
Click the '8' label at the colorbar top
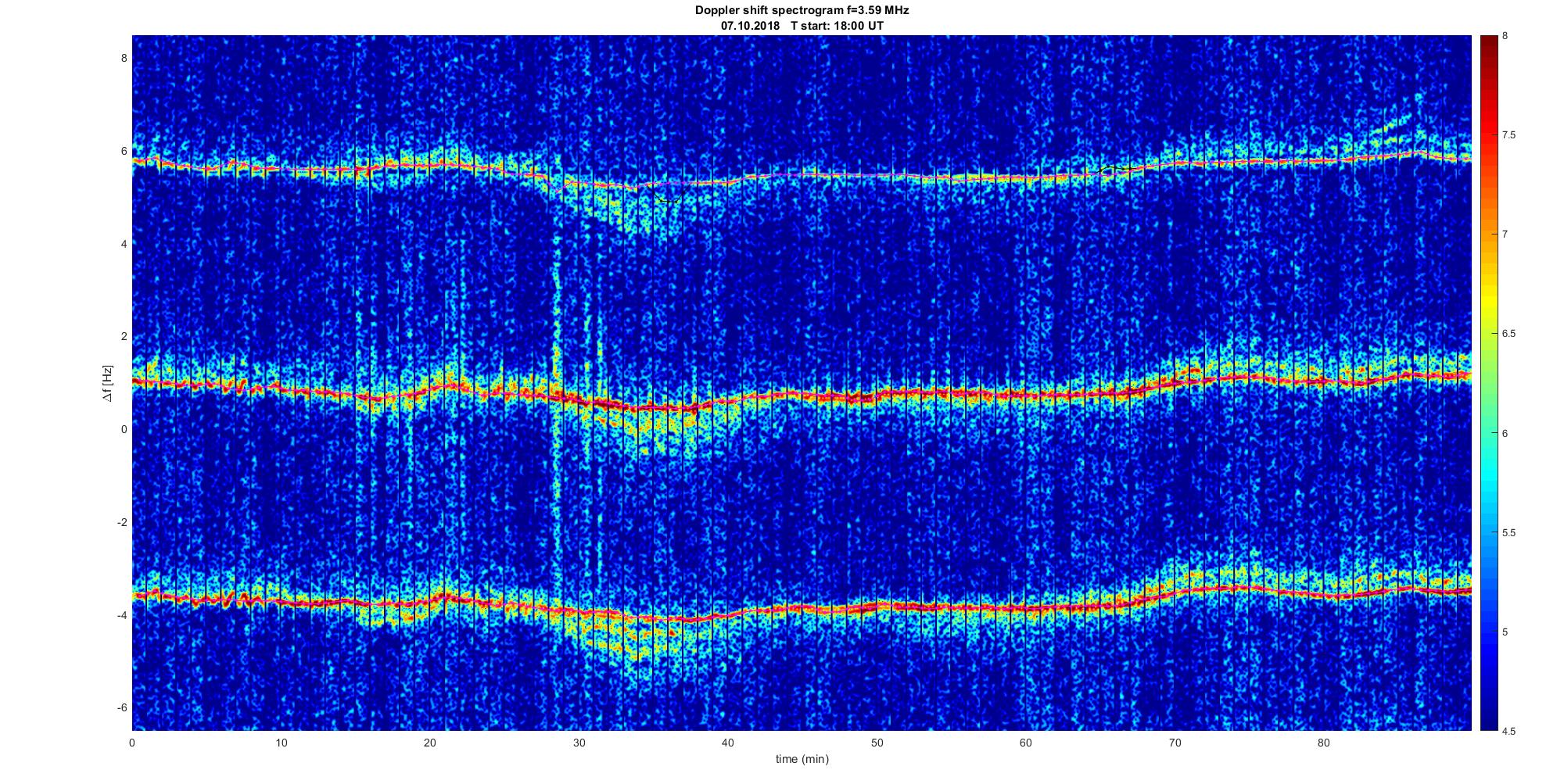1505,36
